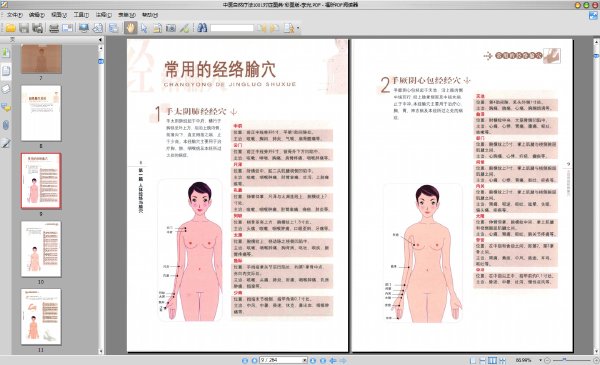The height and width of the screenshot is (365, 600).
Task: Select the arrow selection tool
Action: pos(144,28)
